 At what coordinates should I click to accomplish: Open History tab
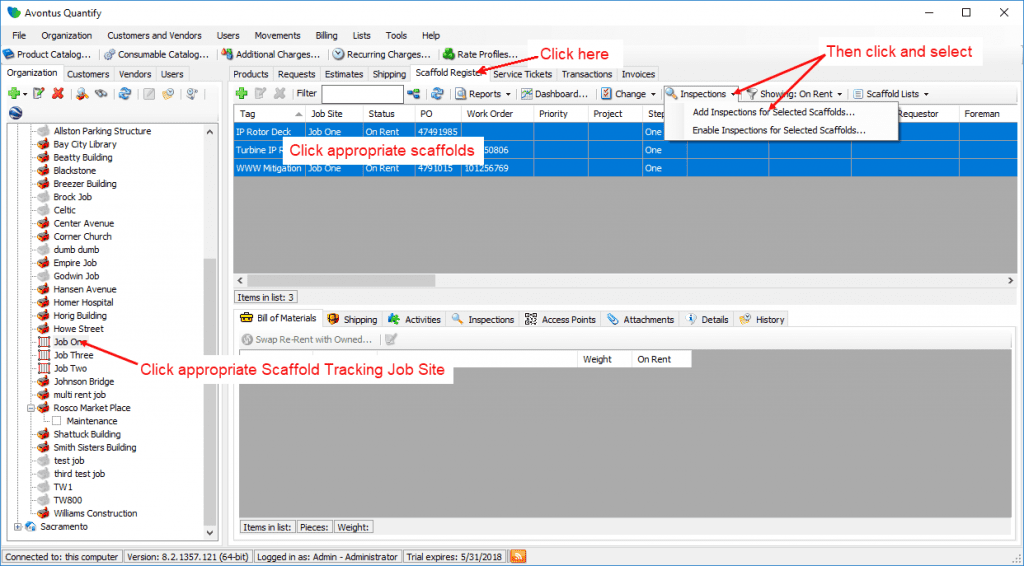[x=761, y=319]
